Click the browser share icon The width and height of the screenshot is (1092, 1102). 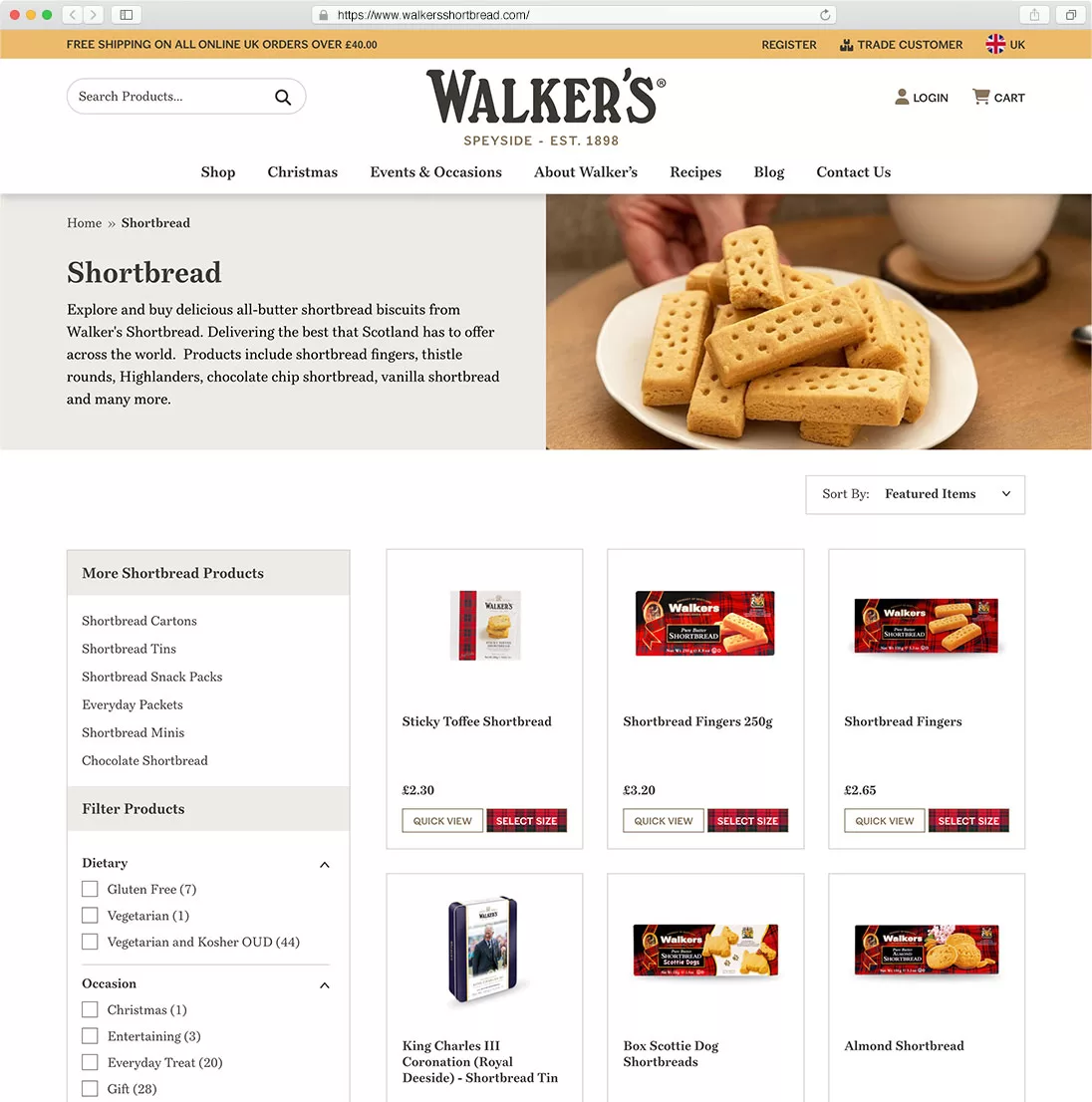point(1034,15)
